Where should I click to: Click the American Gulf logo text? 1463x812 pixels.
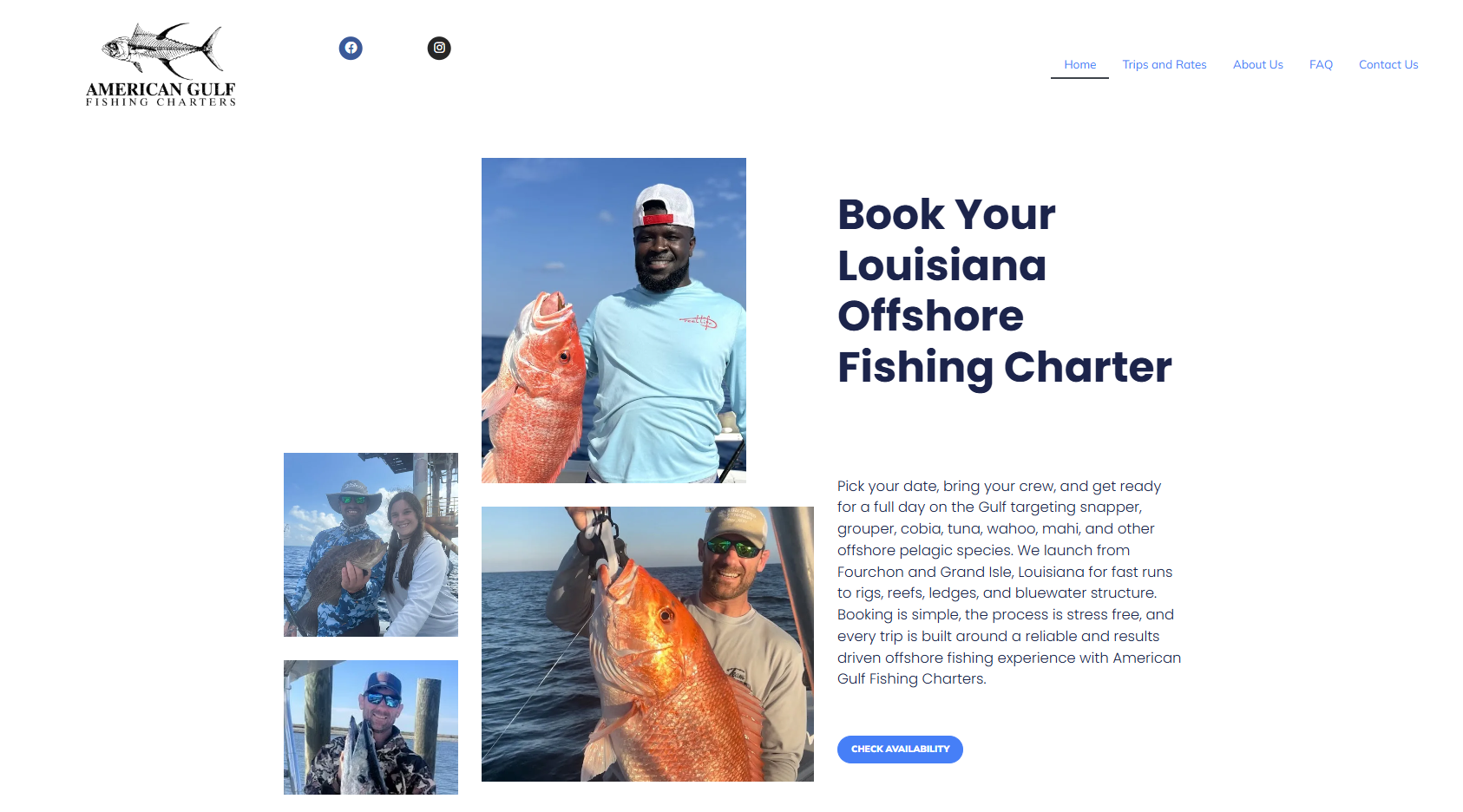pos(161,88)
